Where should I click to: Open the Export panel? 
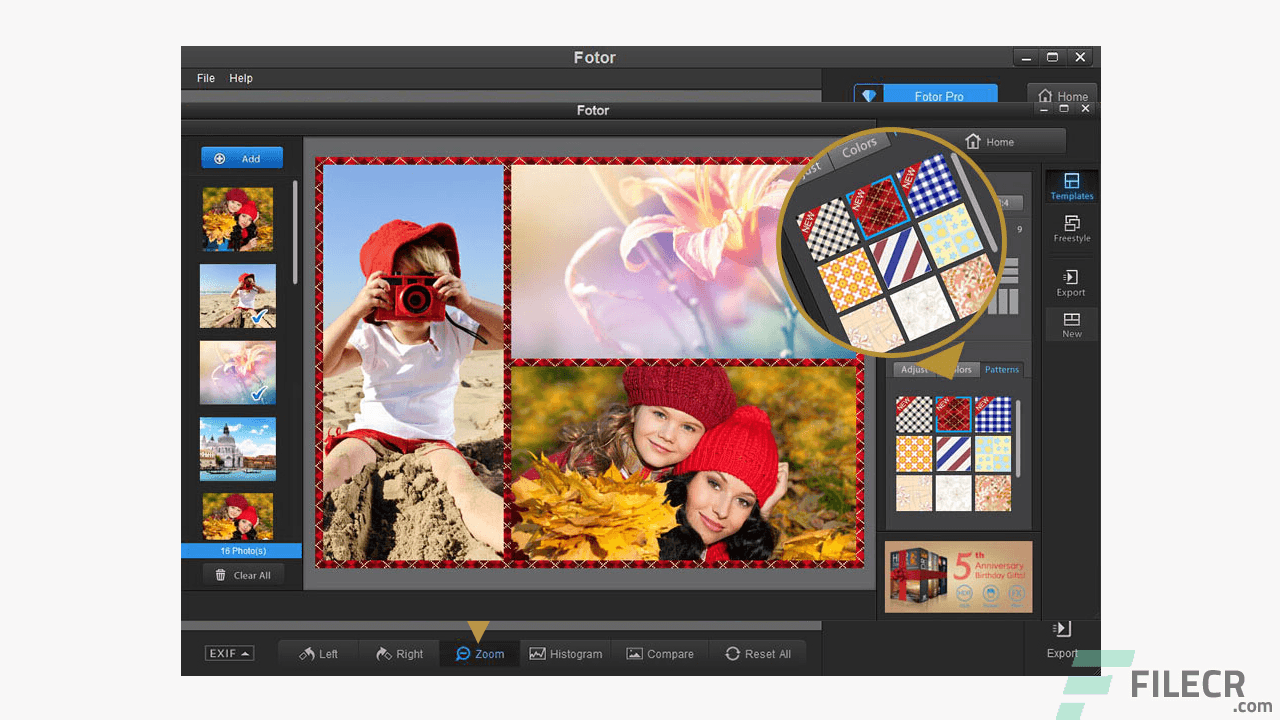(x=1071, y=282)
